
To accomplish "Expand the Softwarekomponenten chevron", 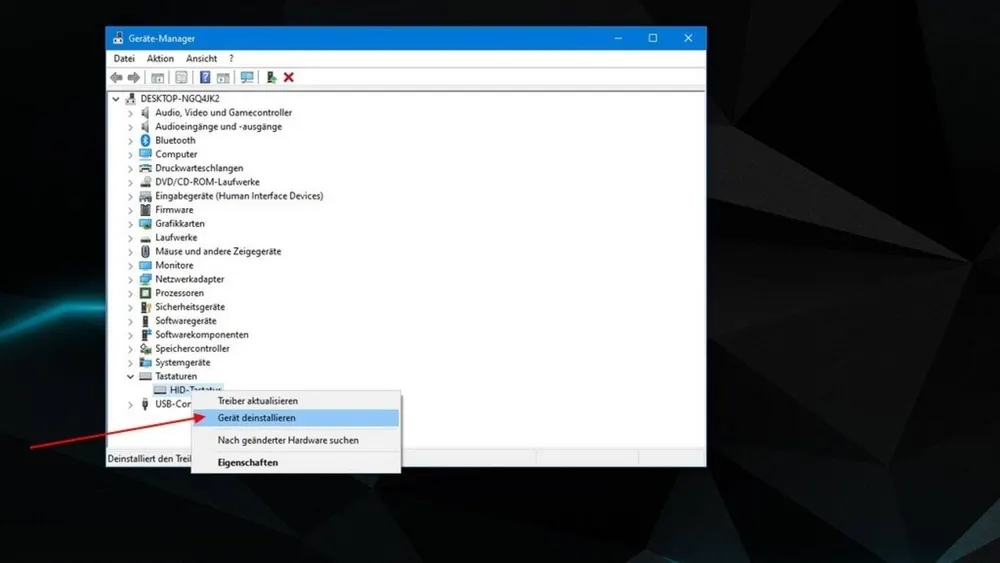I will pyautogui.click(x=130, y=335).
